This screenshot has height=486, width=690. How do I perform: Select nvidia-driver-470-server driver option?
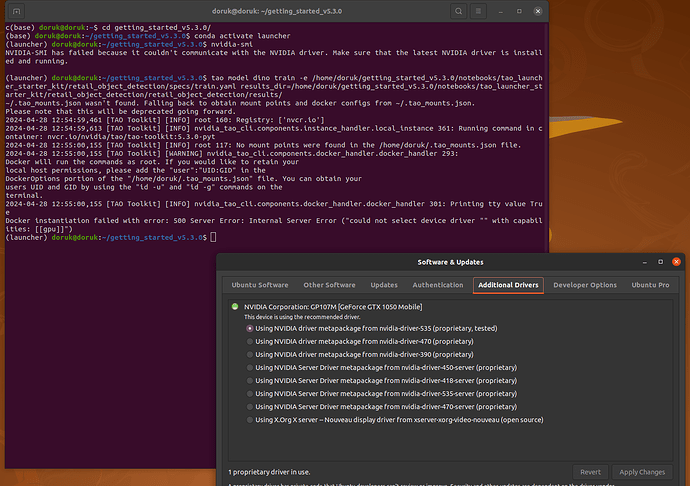tap(382, 407)
